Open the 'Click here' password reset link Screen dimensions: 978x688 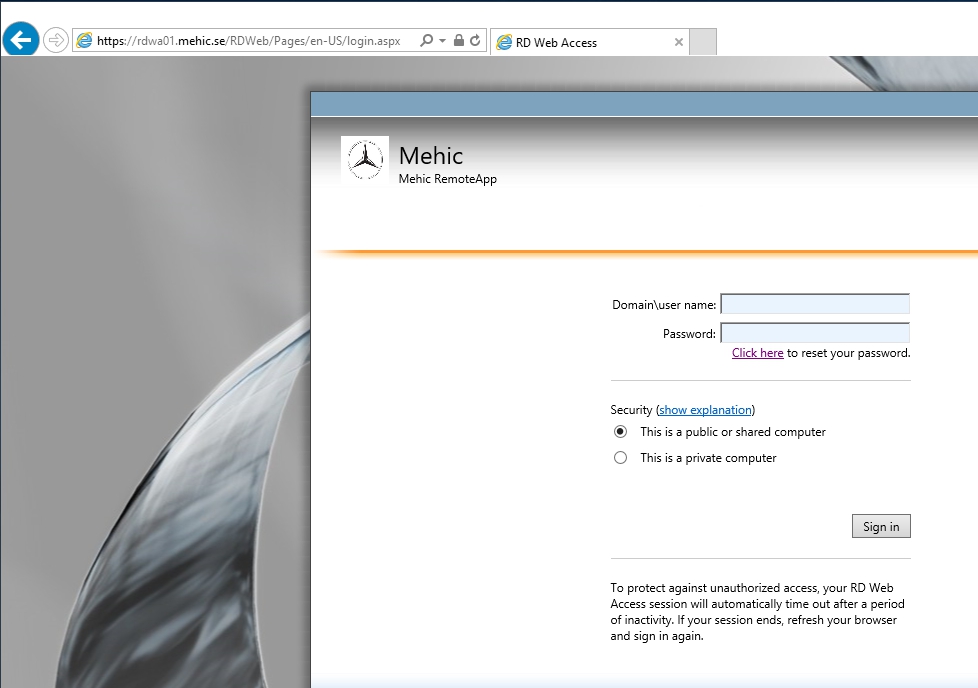point(757,353)
